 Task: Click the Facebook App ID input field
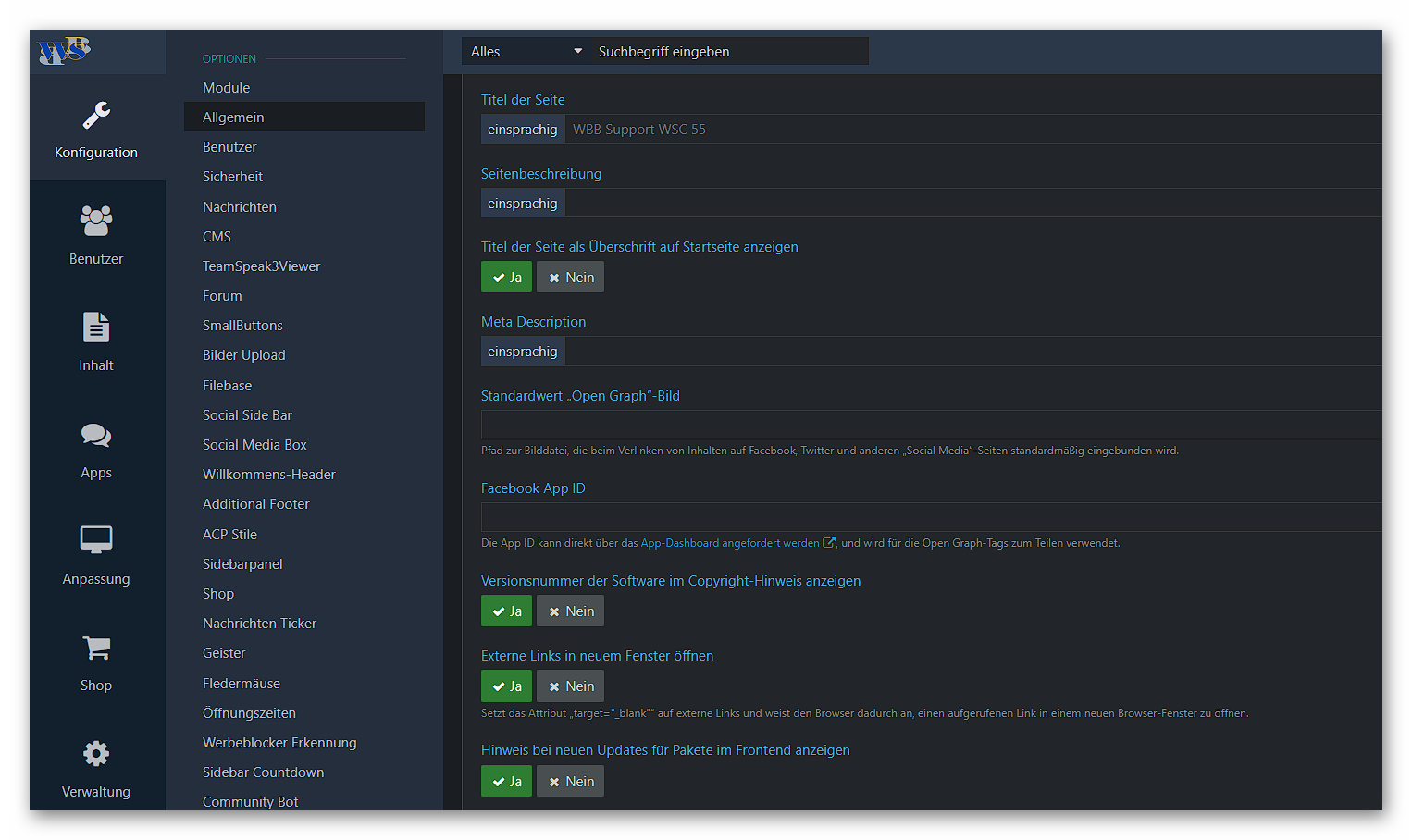930,517
